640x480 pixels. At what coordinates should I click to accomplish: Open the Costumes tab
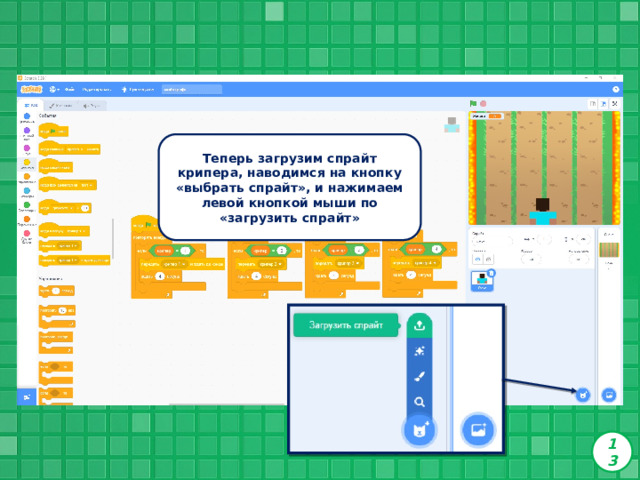(61, 106)
